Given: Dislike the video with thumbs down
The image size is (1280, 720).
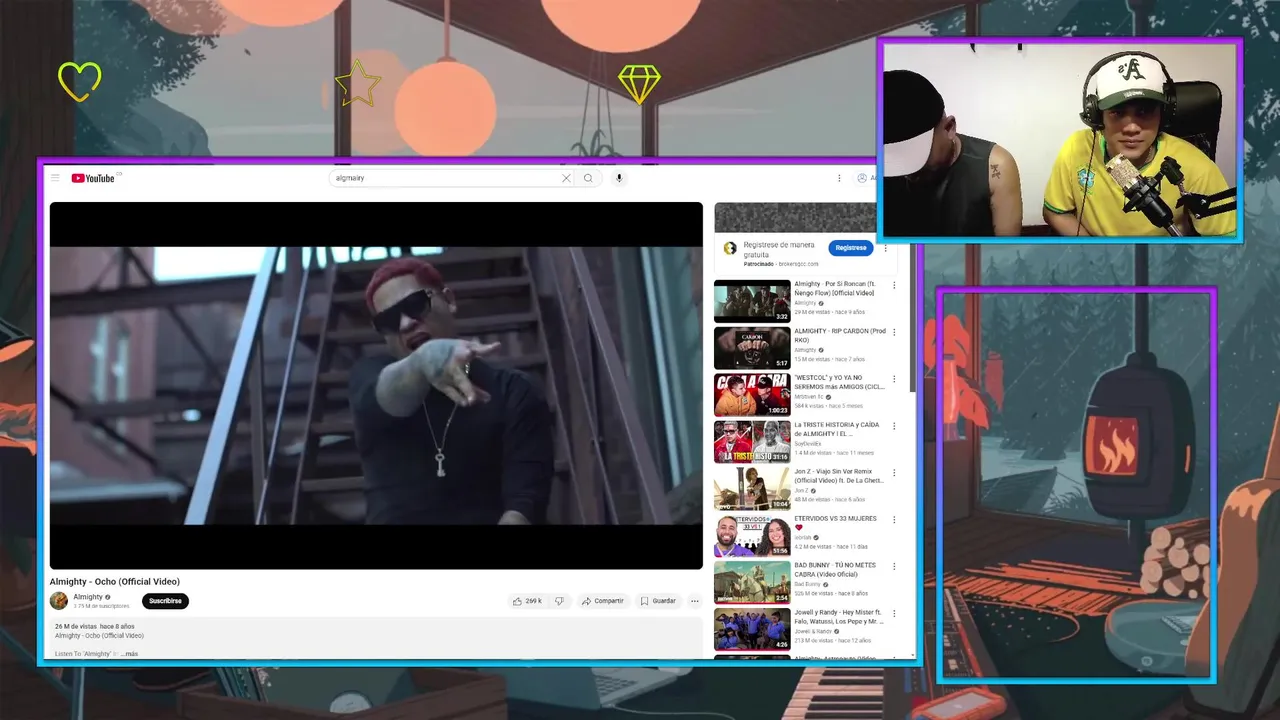Looking at the screenshot, I should click(560, 601).
